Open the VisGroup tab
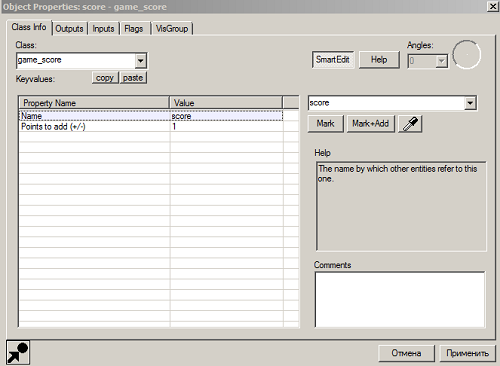This screenshot has height=366, width=500. [x=172, y=29]
